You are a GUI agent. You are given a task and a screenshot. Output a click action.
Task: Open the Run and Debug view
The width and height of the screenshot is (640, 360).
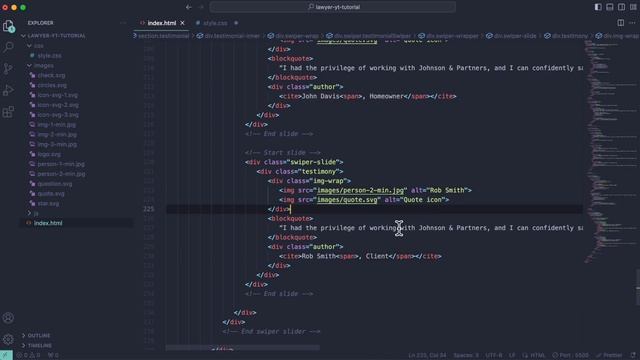point(8,90)
